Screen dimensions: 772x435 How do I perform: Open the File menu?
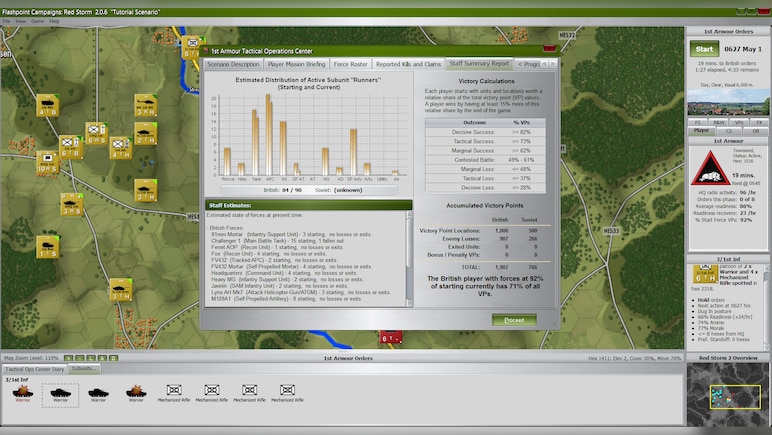pos(6,22)
